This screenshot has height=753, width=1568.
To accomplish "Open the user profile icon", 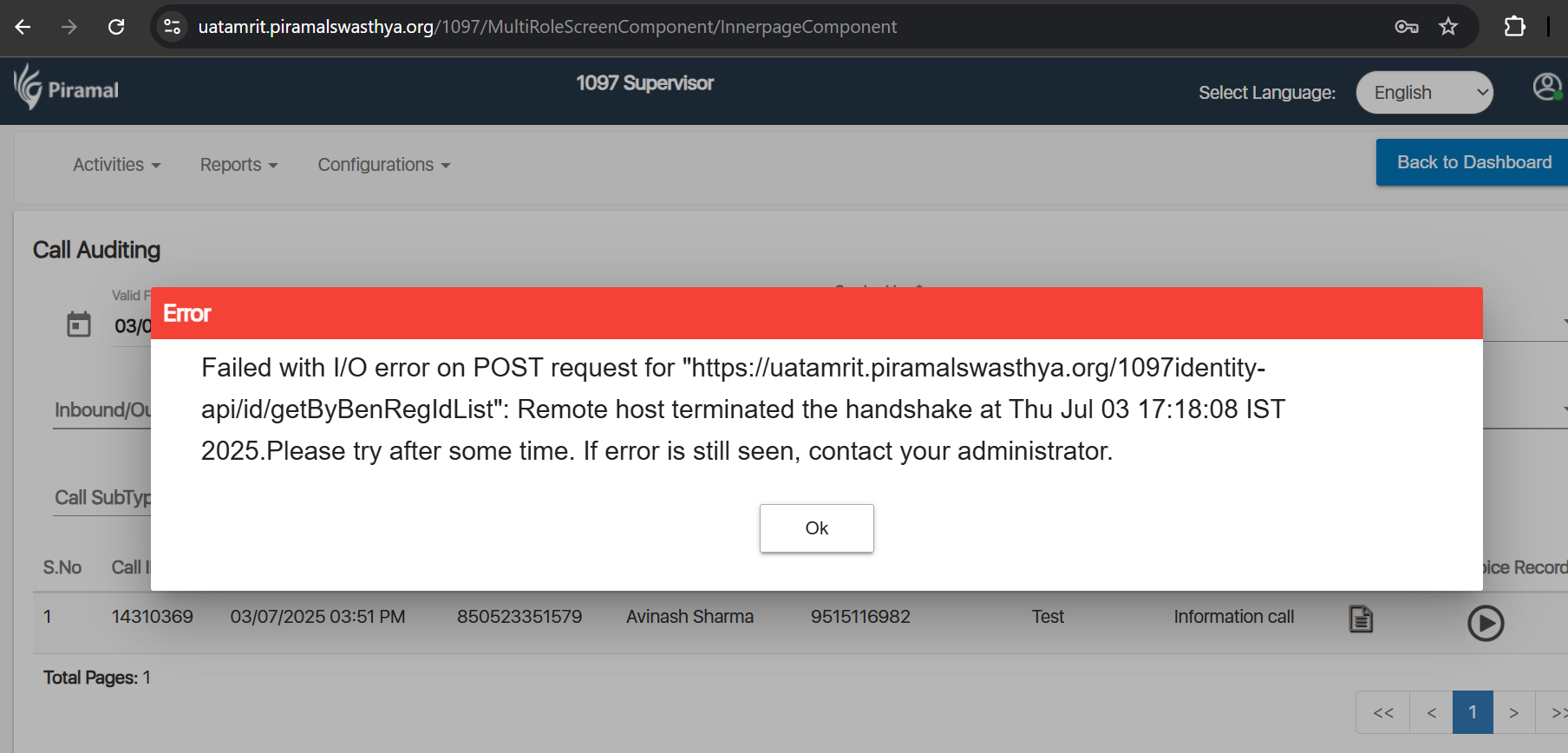I will pyautogui.click(x=1547, y=87).
